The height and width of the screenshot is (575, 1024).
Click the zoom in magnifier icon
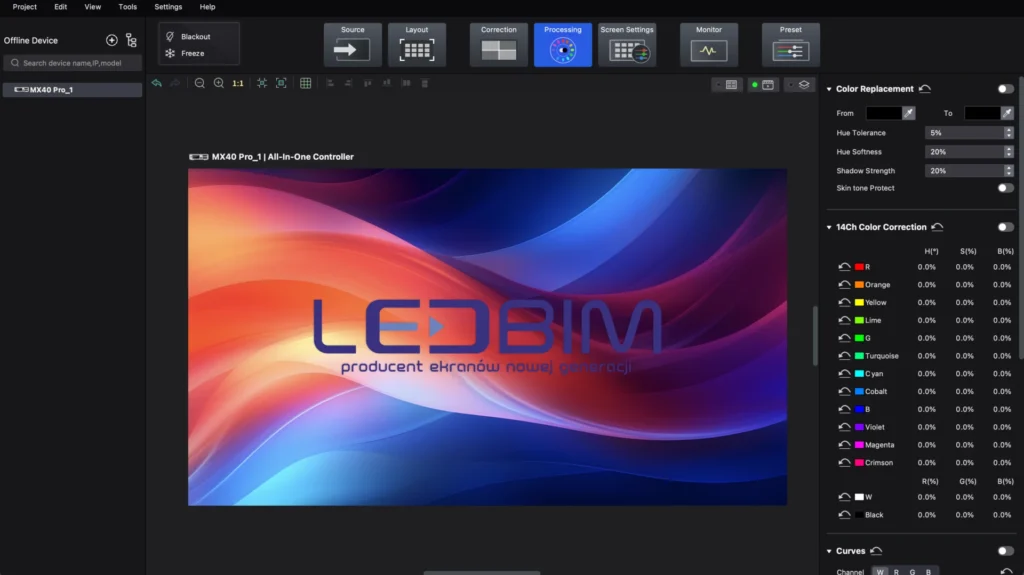219,83
